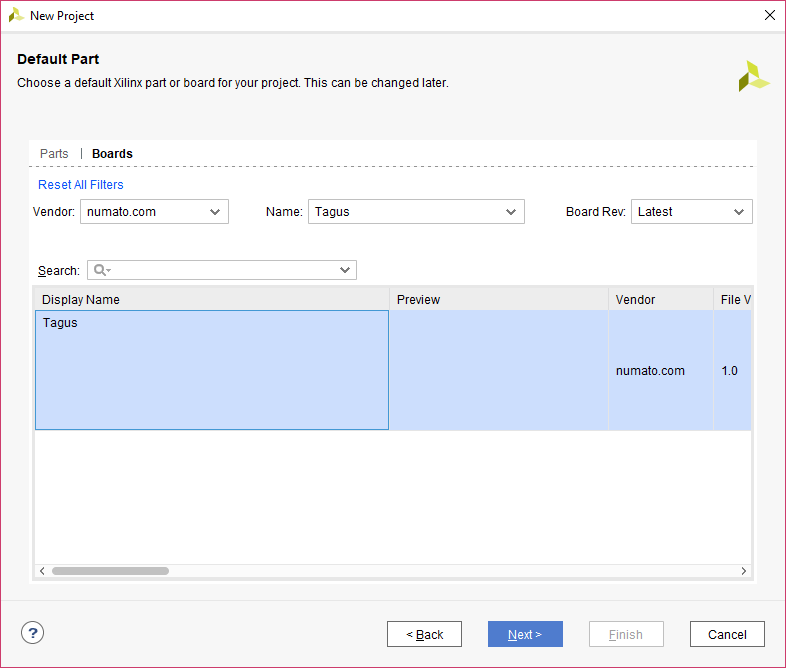Go back with the Back button
Image resolution: width=786 pixels, height=668 pixels.
[x=424, y=634]
